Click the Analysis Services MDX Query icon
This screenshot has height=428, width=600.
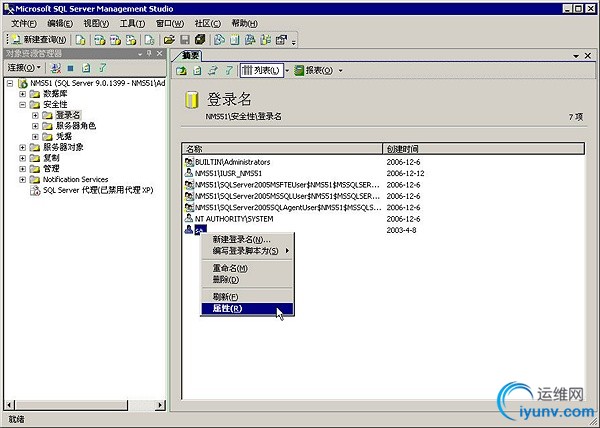point(100,39)
